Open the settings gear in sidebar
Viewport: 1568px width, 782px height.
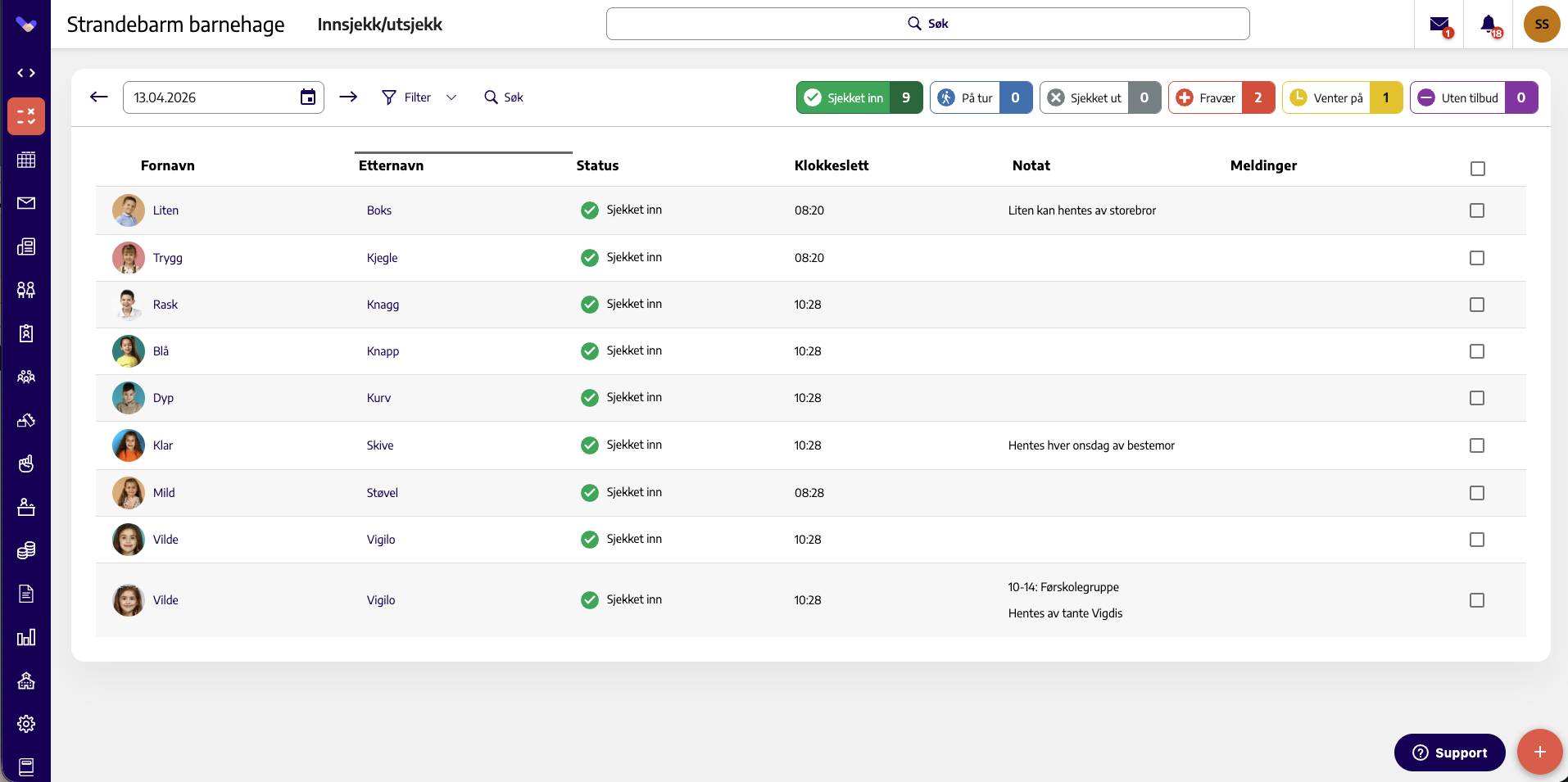pos(26,724)
